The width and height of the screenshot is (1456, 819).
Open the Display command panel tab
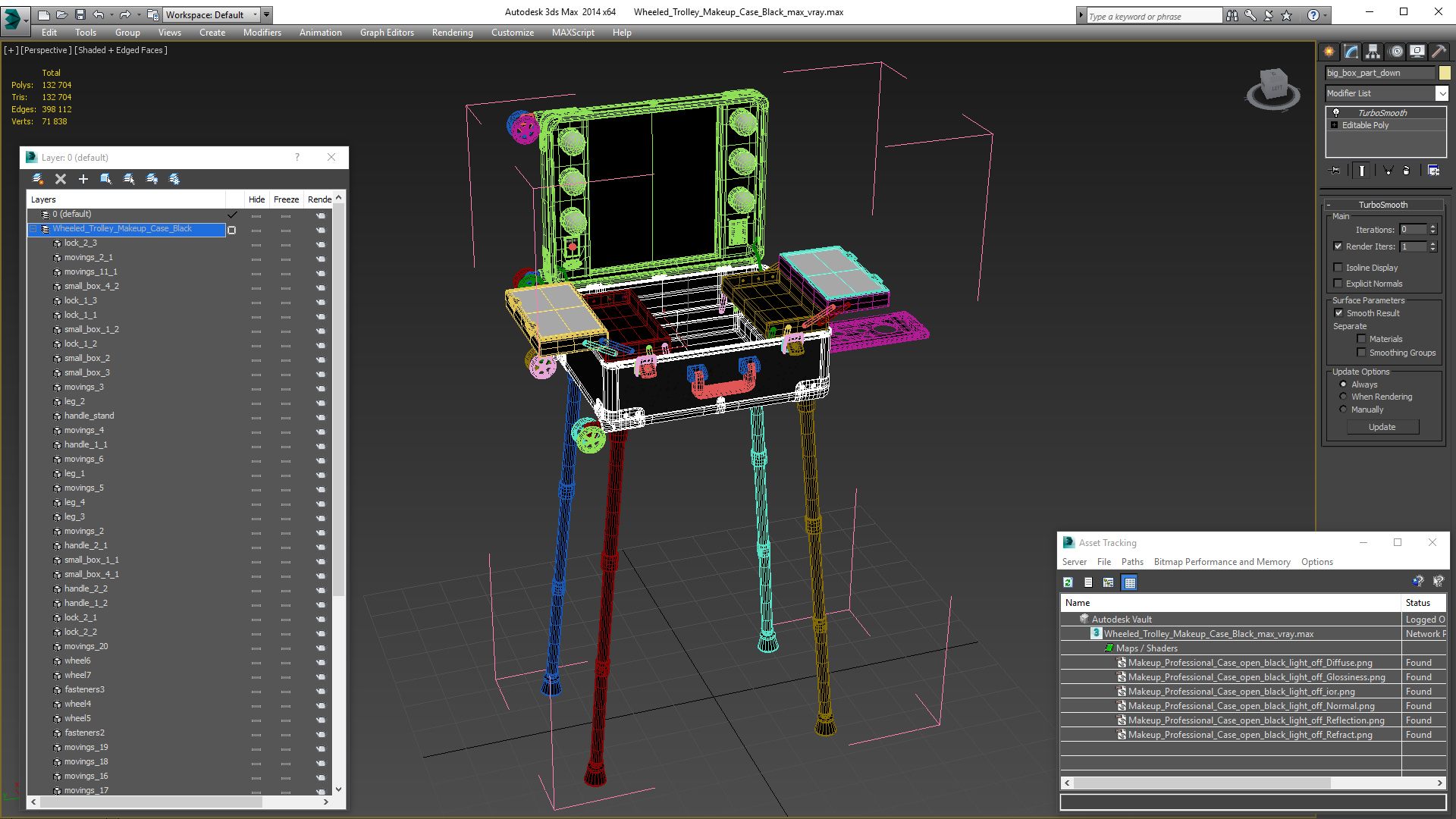[x=1417, y=52]
